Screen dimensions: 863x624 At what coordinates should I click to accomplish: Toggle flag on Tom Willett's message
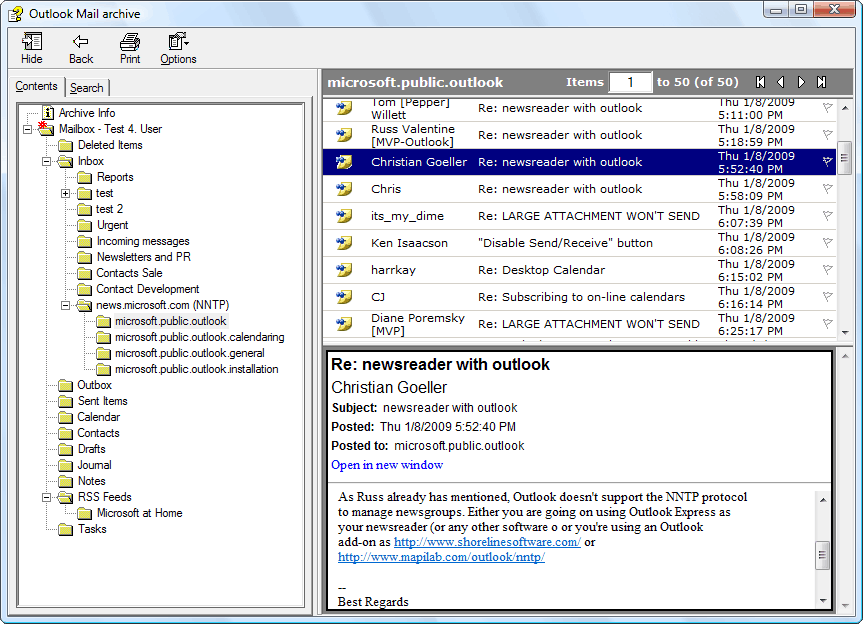point(827,107)
